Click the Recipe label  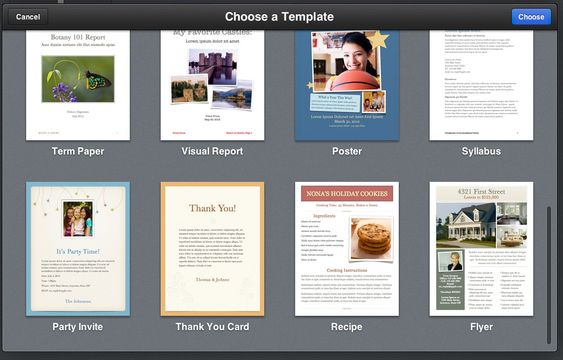pos(347,327)
